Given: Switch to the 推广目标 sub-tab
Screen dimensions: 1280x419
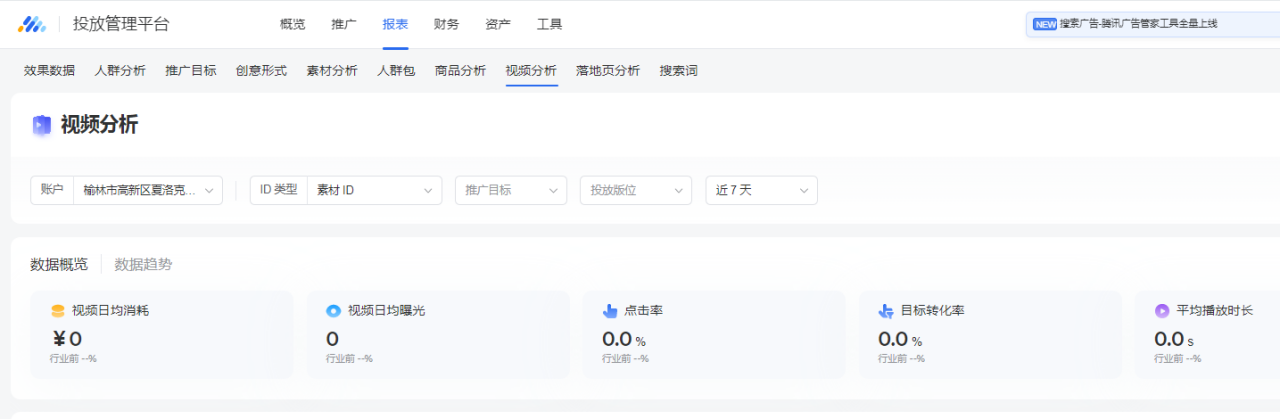Looking at the screenshot, I should [x=191, y=71].
